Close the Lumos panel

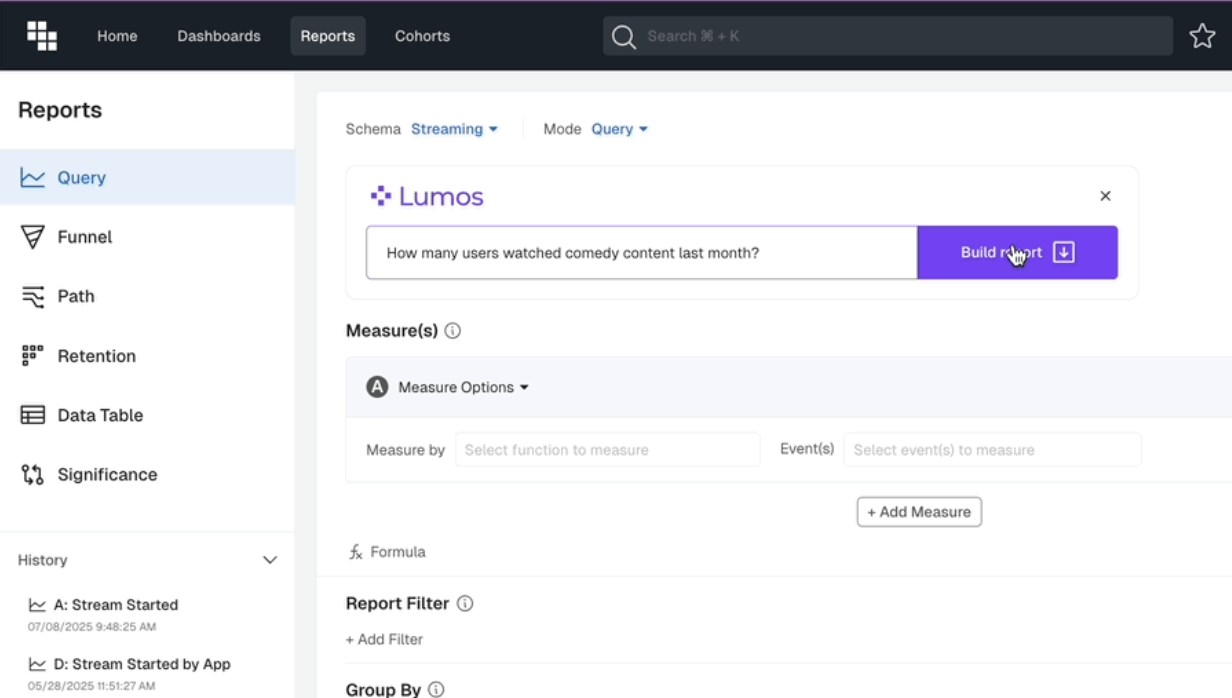coord(1105,196)
